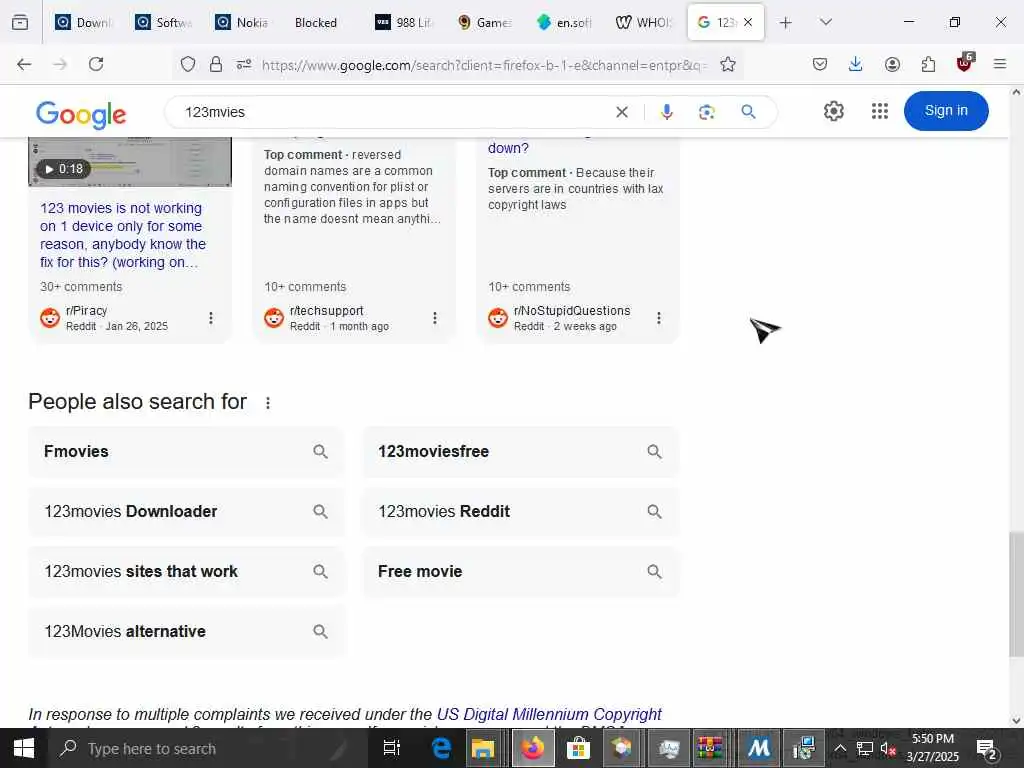Open options for r/Piracy result
This screenshot has width=1024, height=768.
click(210, 318)
